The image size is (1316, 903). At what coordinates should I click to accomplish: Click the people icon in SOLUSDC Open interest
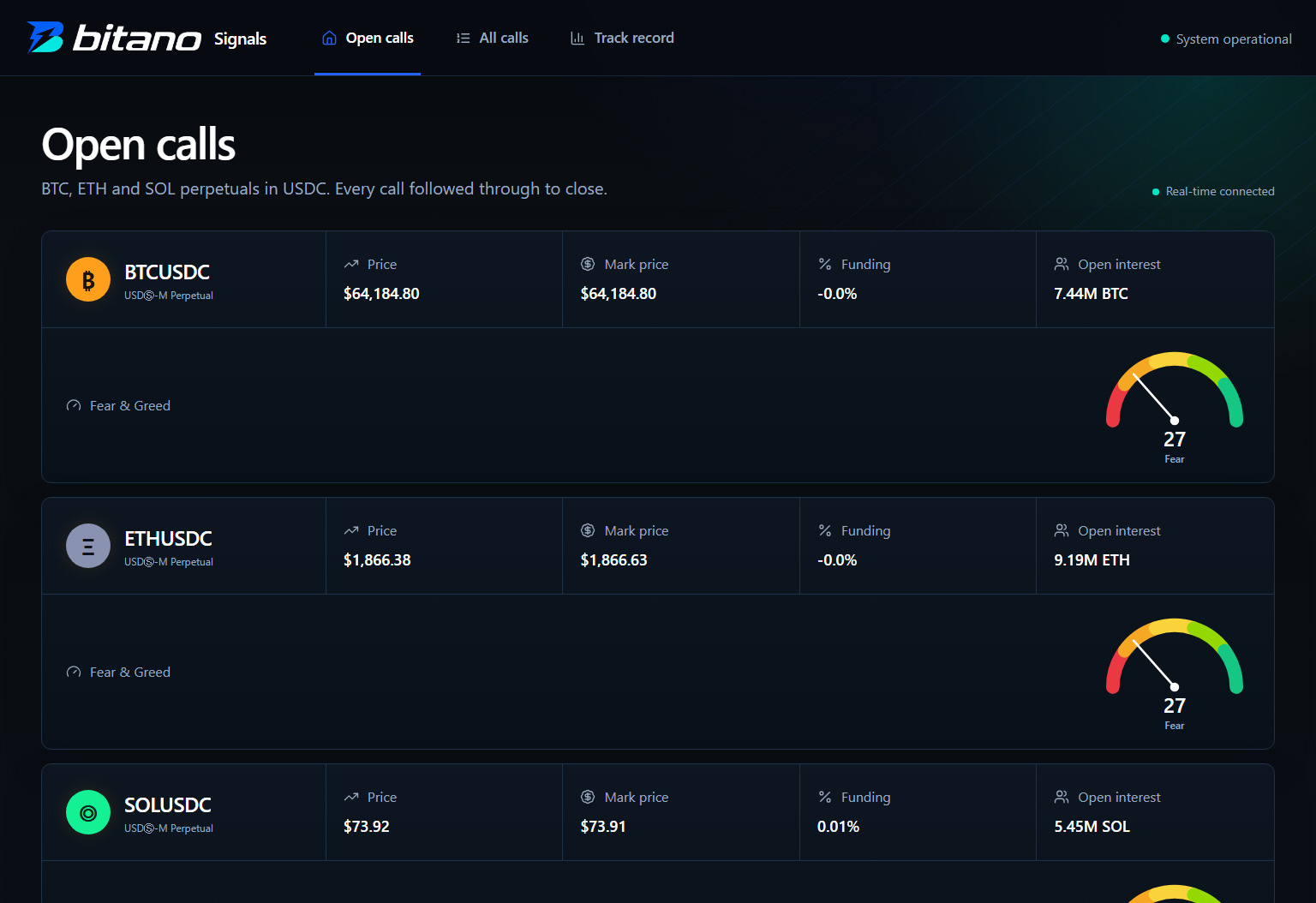[1062, 797]
